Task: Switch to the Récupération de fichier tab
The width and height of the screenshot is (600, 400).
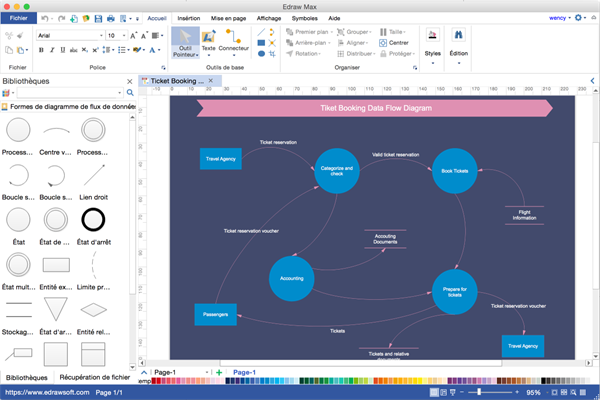Action: [93, 377]
